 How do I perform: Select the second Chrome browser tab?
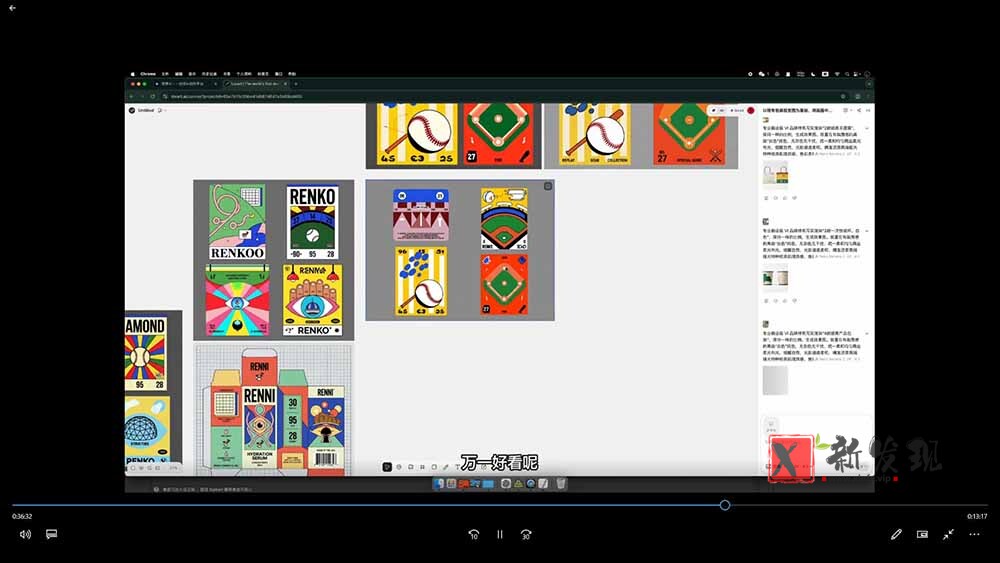pos(256,84)
